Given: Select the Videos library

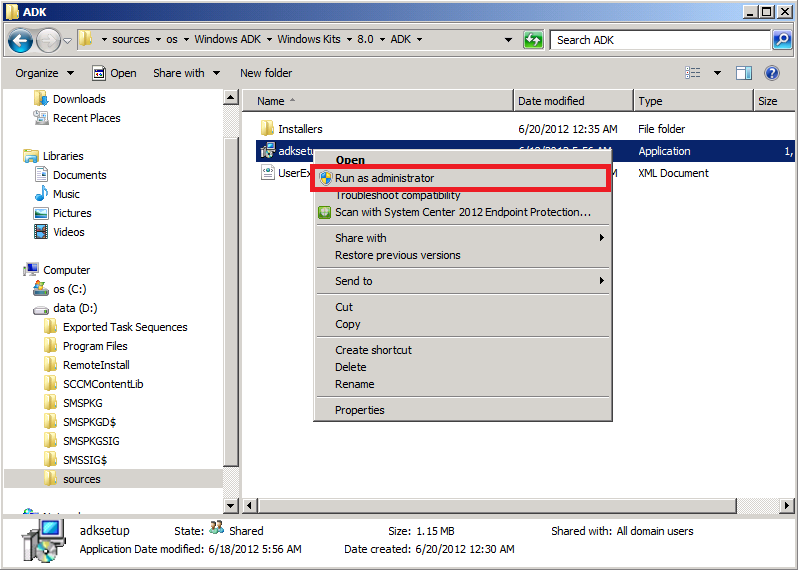Looking at the screenshot, I should point(59,232).
